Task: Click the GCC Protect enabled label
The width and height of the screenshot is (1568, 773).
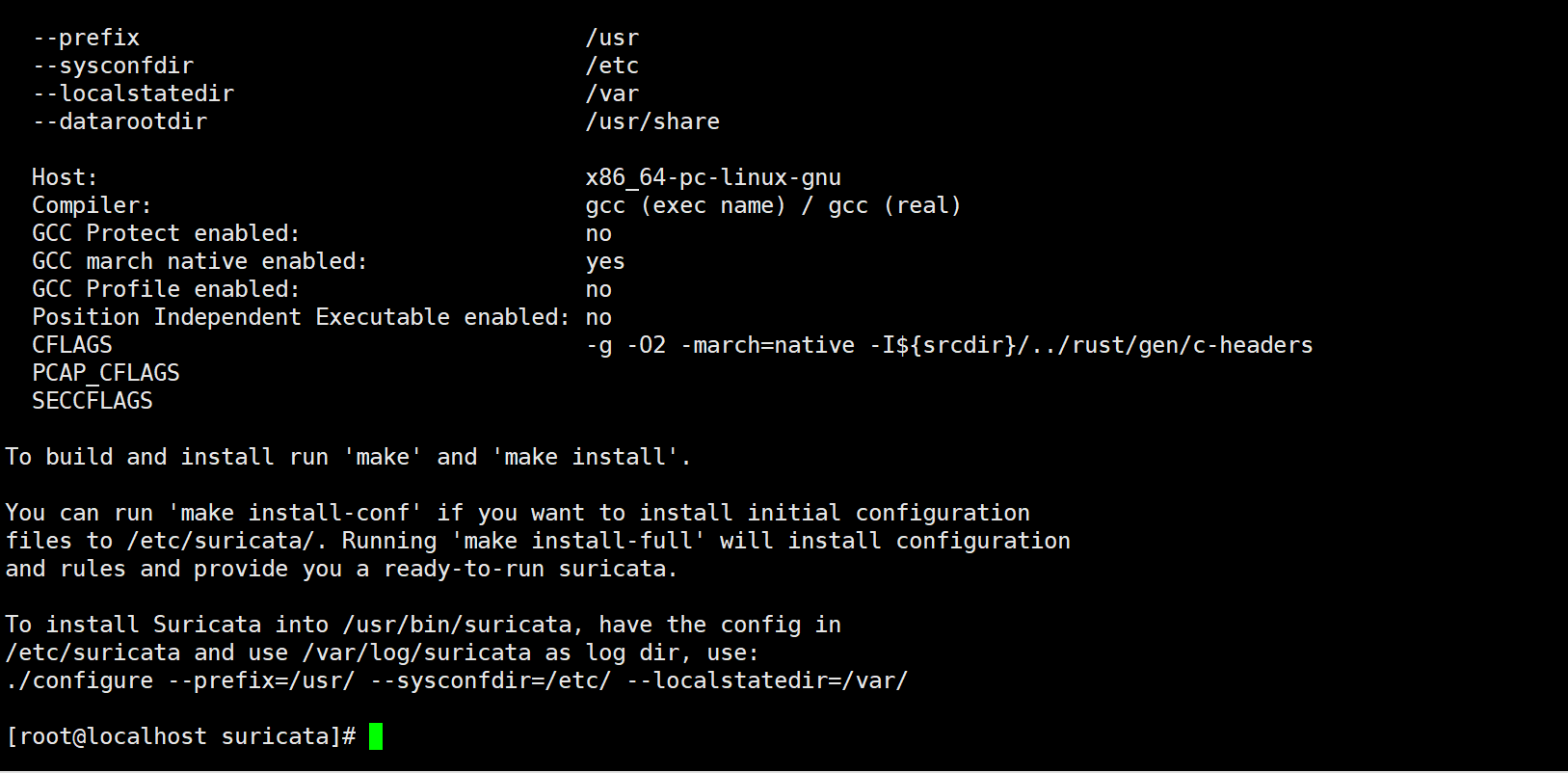Action: click(166, 233)
